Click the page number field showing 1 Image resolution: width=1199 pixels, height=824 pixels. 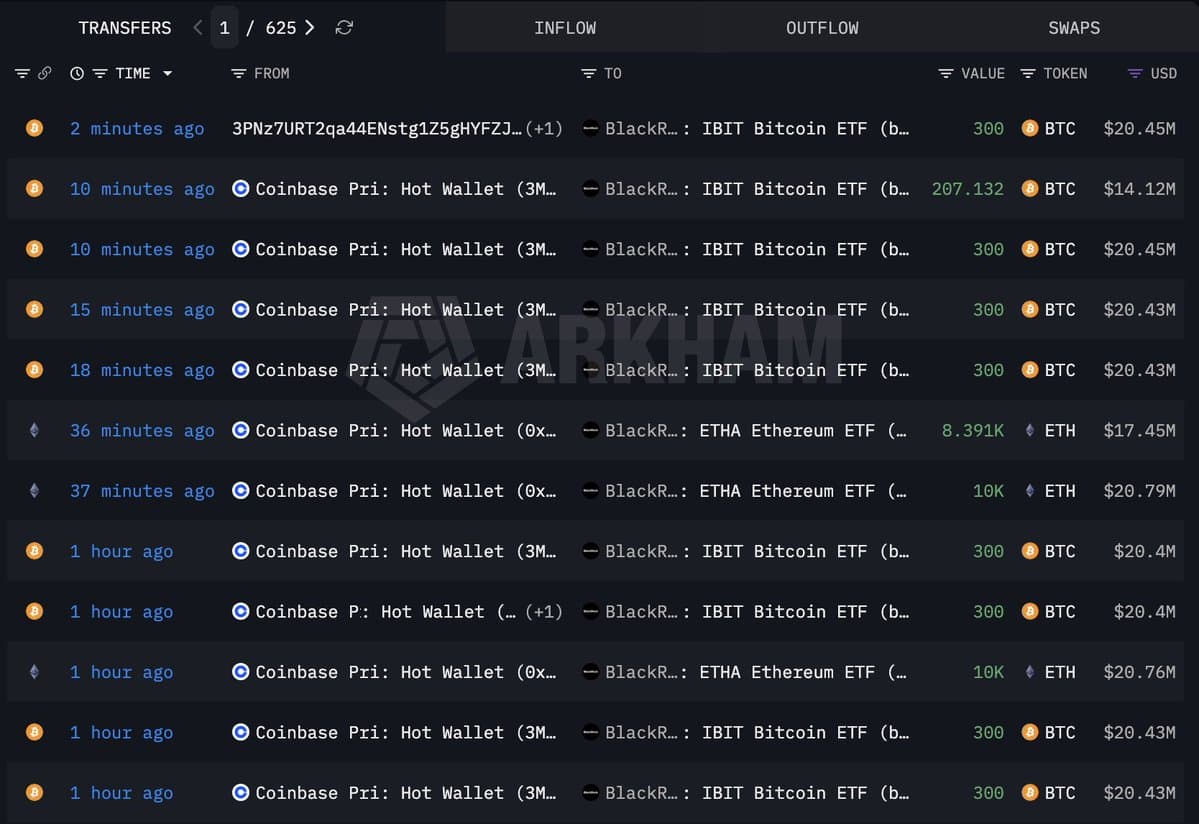pos(224,28)
